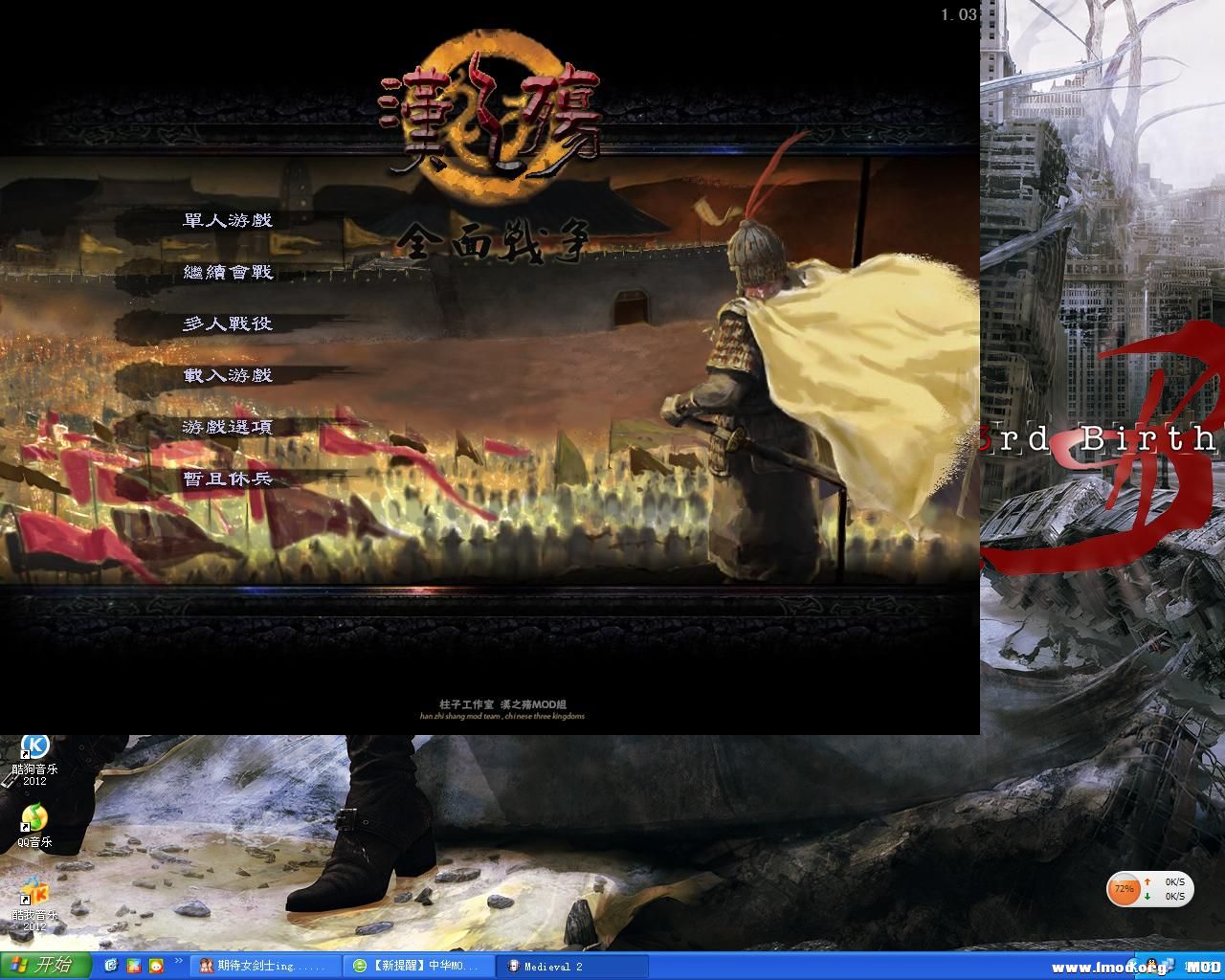The height and width of the screenshot is (980, 1225).
Task: Switch to 期待女剑士ing taskbar window
Action: 266,966
